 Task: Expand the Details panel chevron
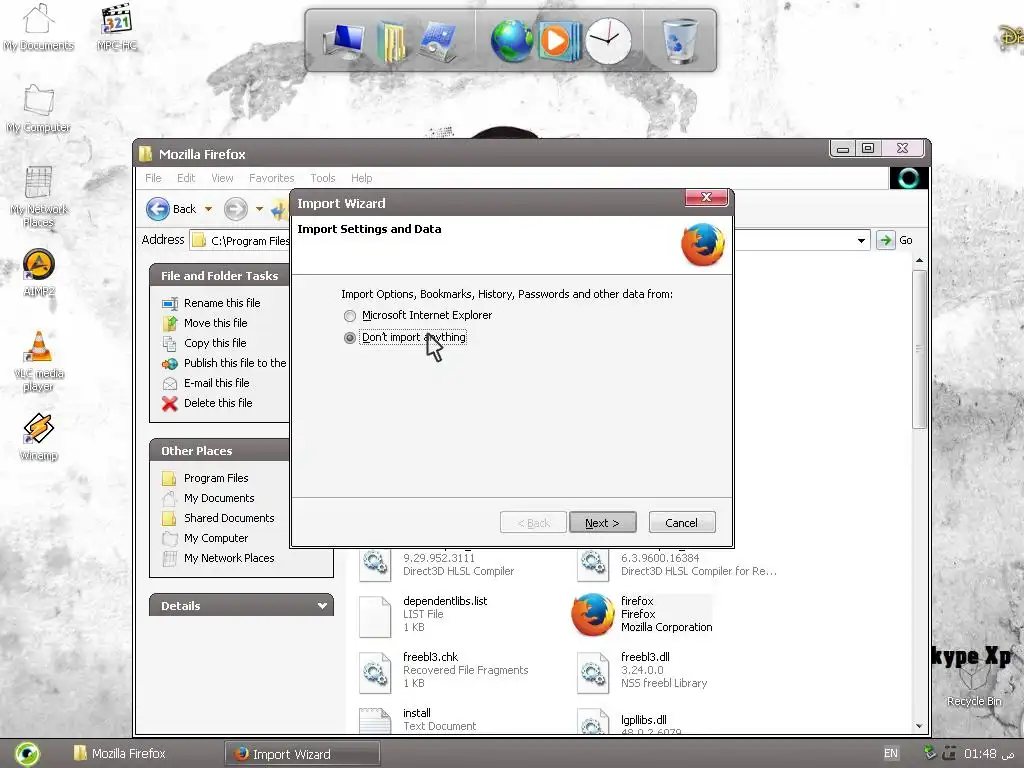click(x=322, y=606)
